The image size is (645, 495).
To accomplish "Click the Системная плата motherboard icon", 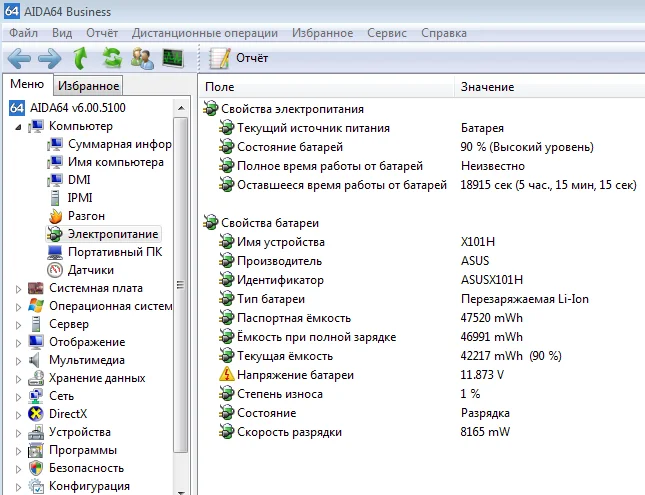I will point(36,288).
